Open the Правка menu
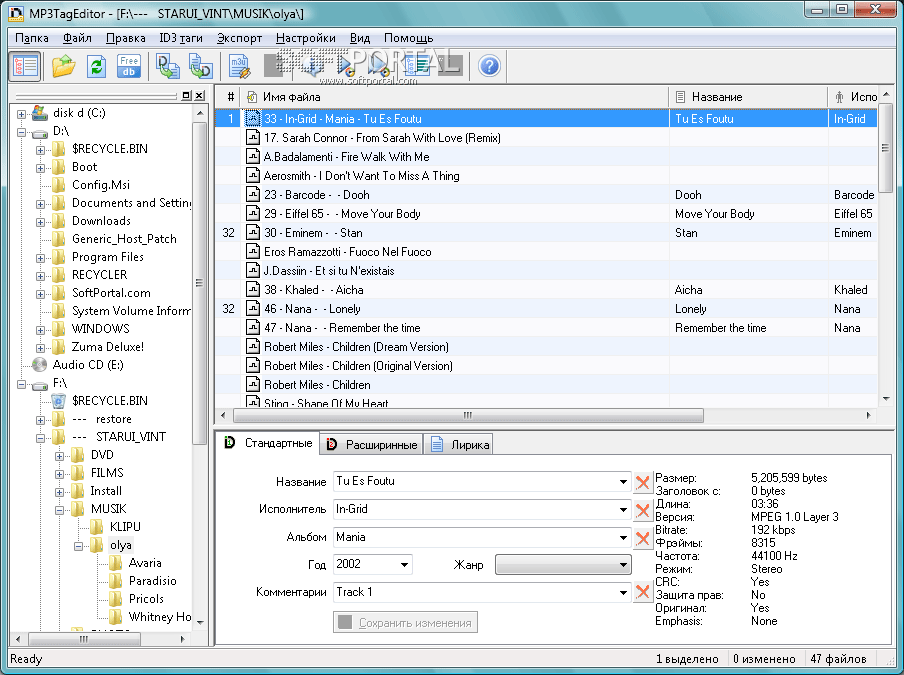This screenshot has height=675, width=904. tap(125, 38)
